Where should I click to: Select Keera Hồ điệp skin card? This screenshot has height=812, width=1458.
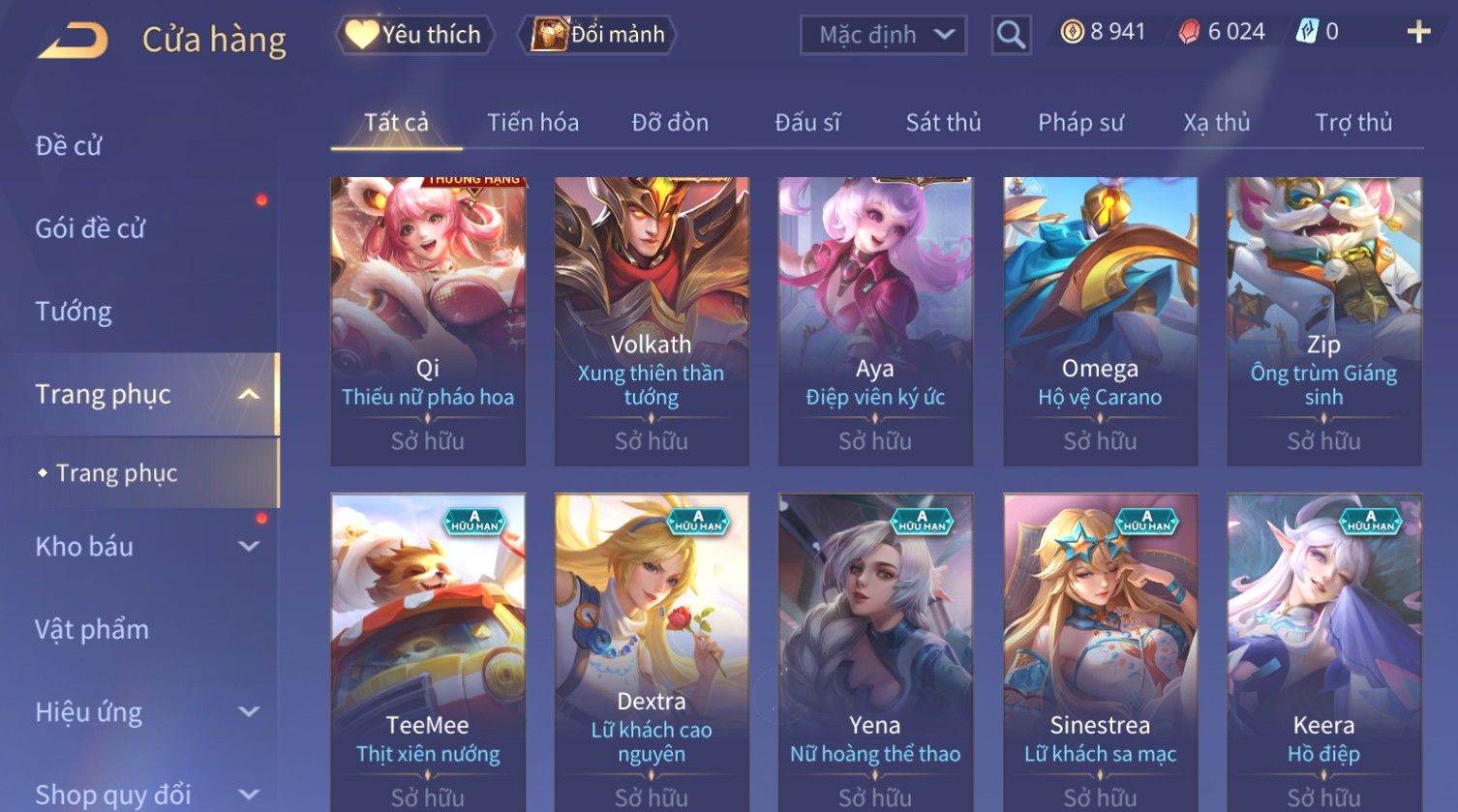tap(1323, 652)
